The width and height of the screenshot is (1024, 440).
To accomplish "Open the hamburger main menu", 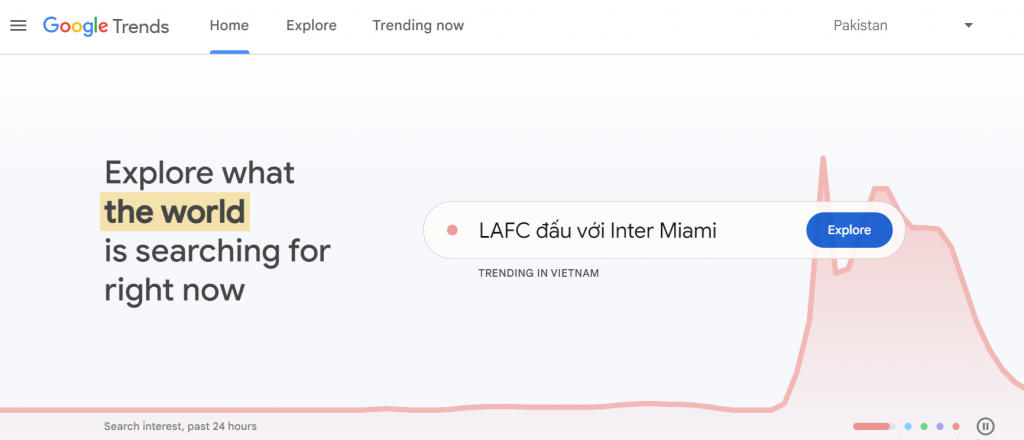I will [18, 26].
